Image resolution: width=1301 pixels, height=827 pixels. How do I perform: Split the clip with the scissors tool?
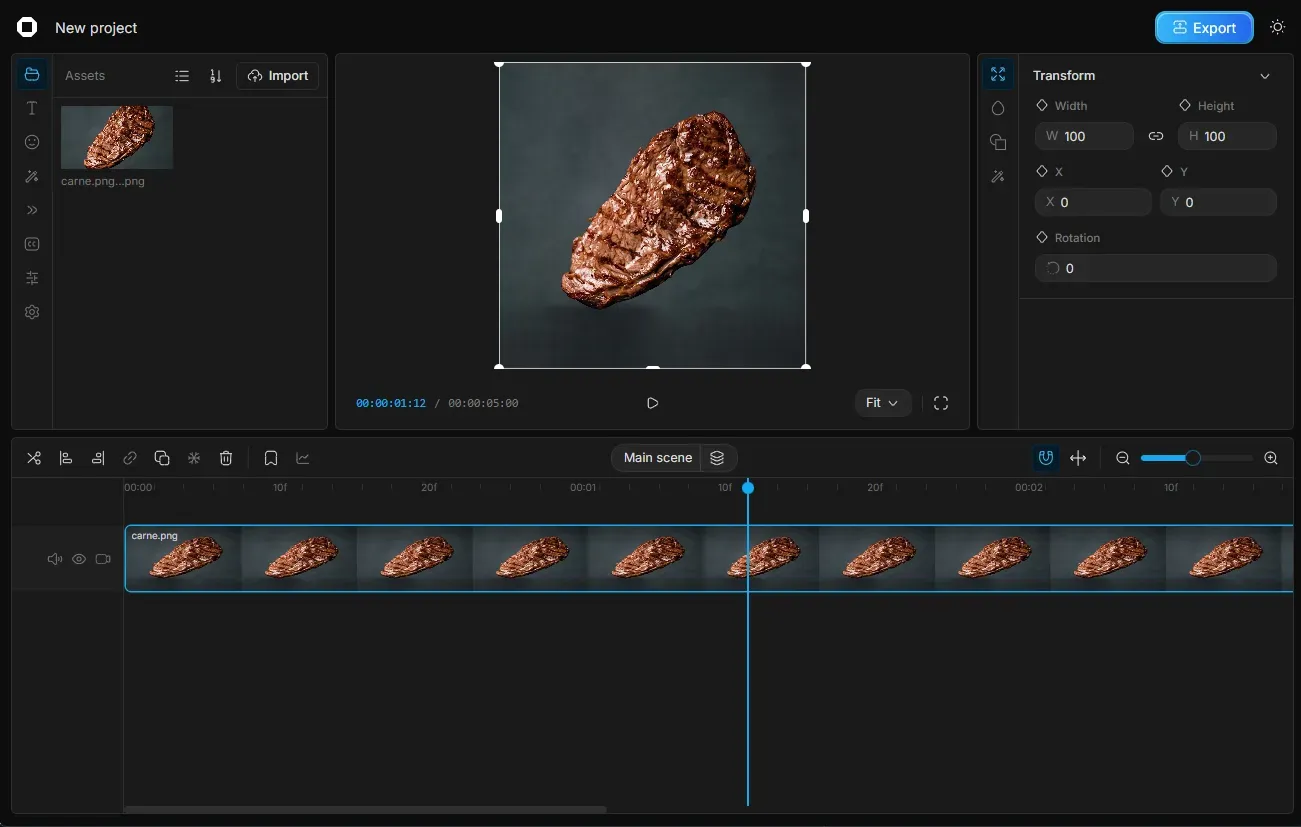(34, 458)
